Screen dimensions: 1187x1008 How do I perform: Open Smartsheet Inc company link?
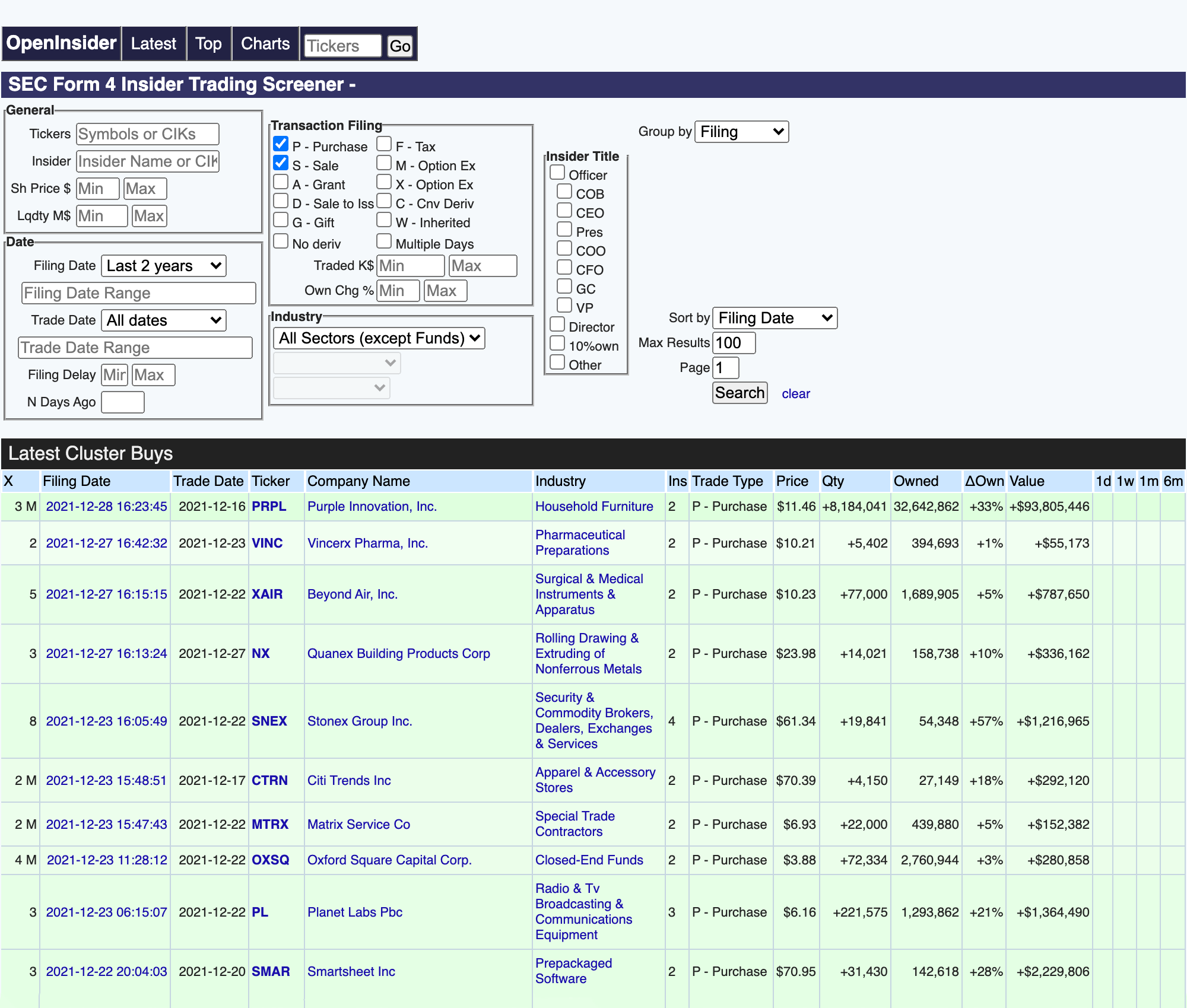351,972
